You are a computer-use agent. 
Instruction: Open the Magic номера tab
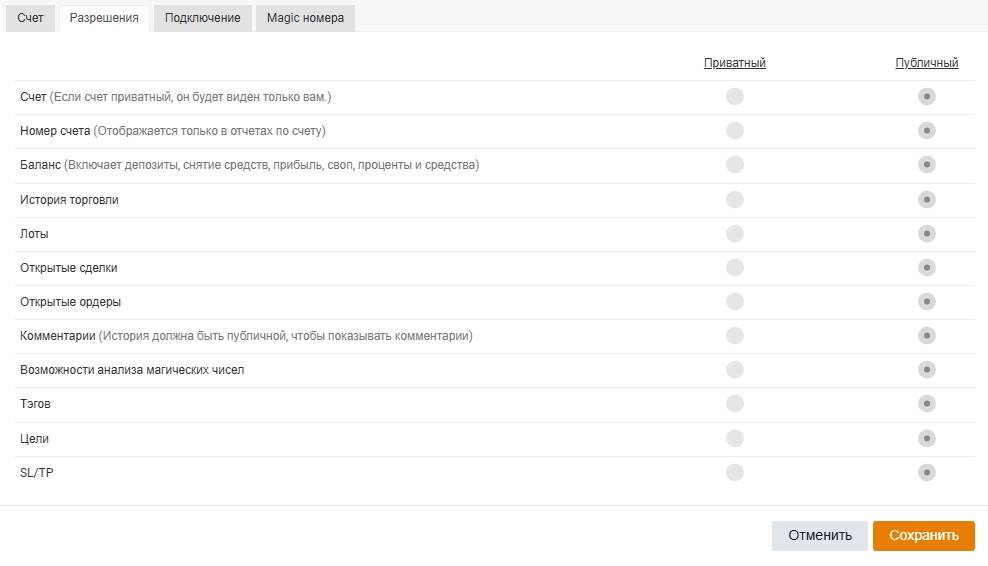click(305, 18)
